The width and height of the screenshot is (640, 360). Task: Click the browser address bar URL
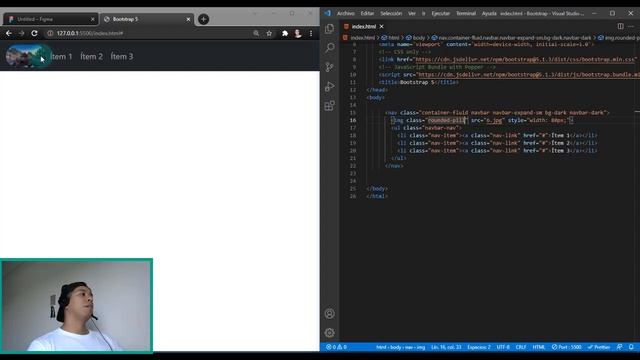coord(90,33)
